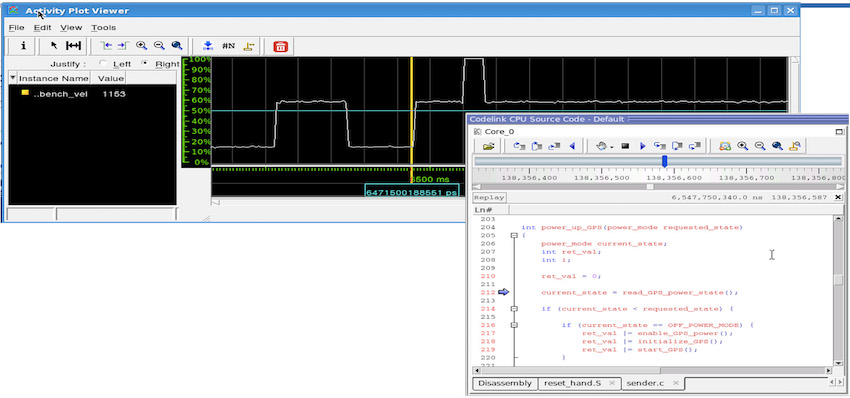Select Left justify radio button

103,63
